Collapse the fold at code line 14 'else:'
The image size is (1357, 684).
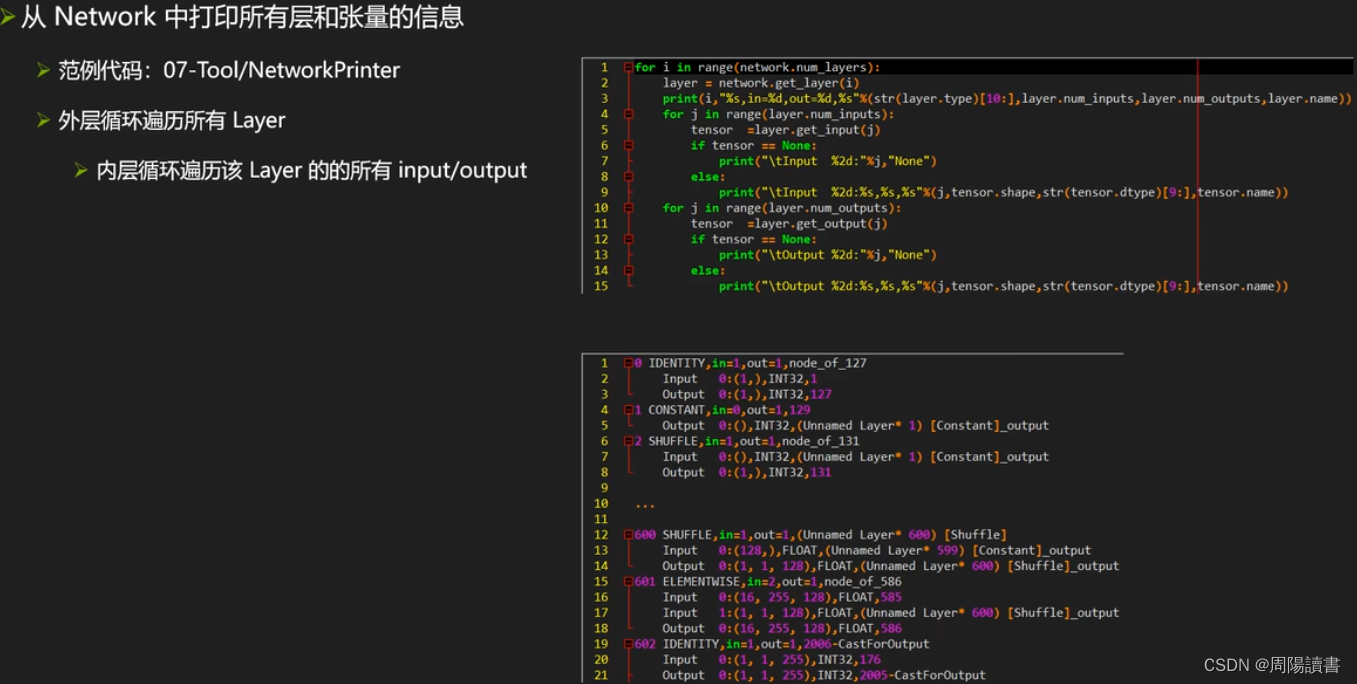point(628,270)
